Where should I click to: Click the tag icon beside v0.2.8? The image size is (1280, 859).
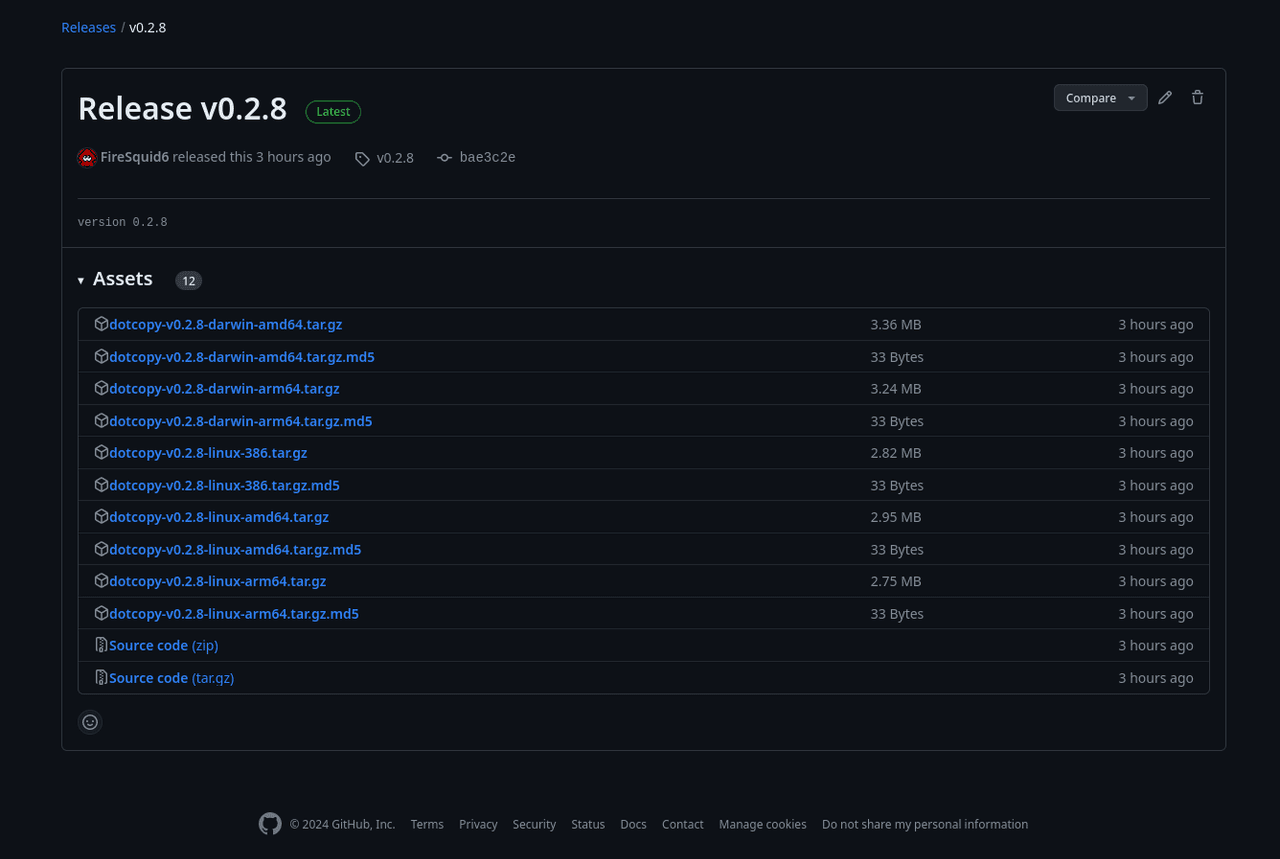pyautogui.click(x=362, y=158)
